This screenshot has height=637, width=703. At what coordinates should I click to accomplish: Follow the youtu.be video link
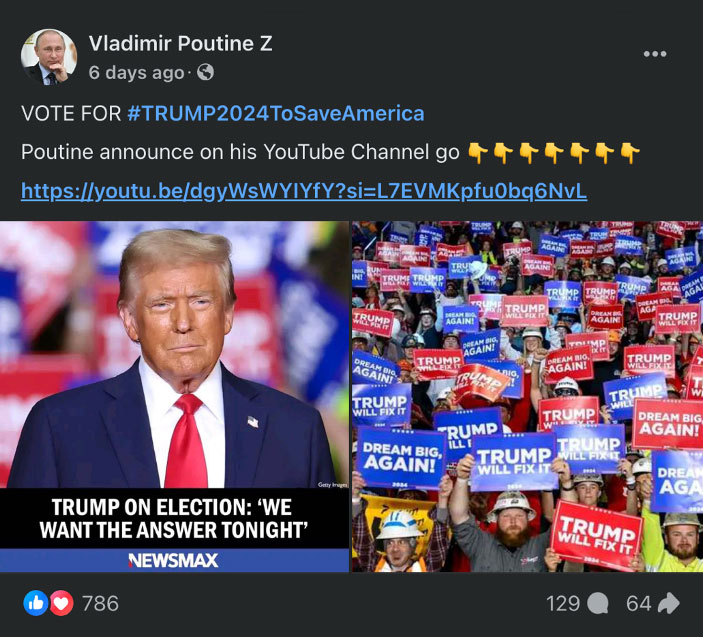coord(303,190)
